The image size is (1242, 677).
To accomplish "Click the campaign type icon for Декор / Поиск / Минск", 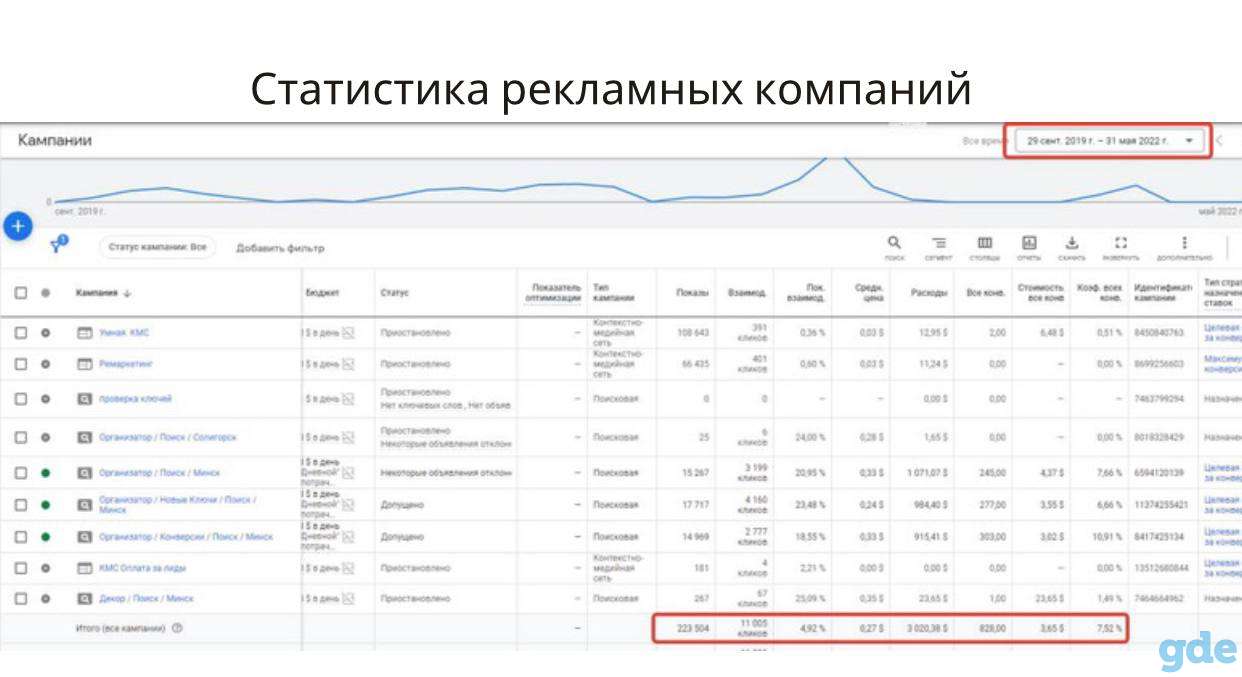I will pyautogui.click(x=85, y=599).
